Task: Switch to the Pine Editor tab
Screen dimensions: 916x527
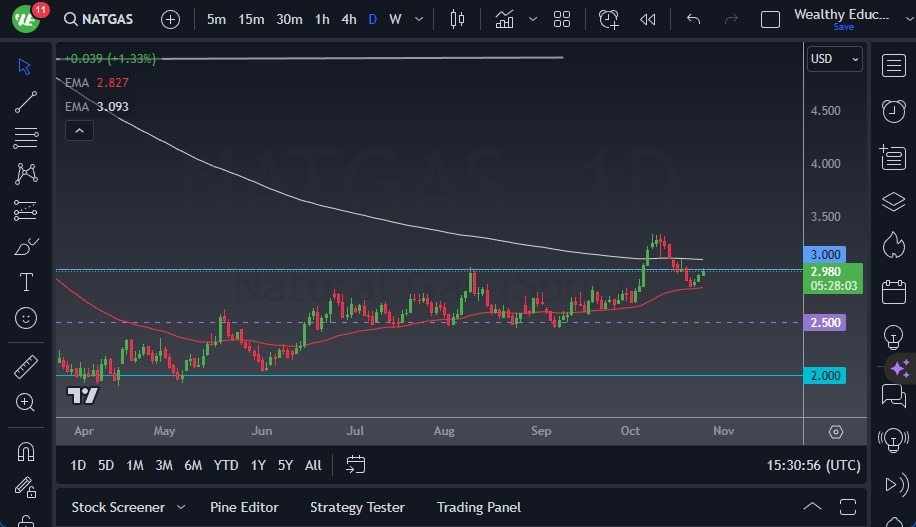Action: click(244, 507)
